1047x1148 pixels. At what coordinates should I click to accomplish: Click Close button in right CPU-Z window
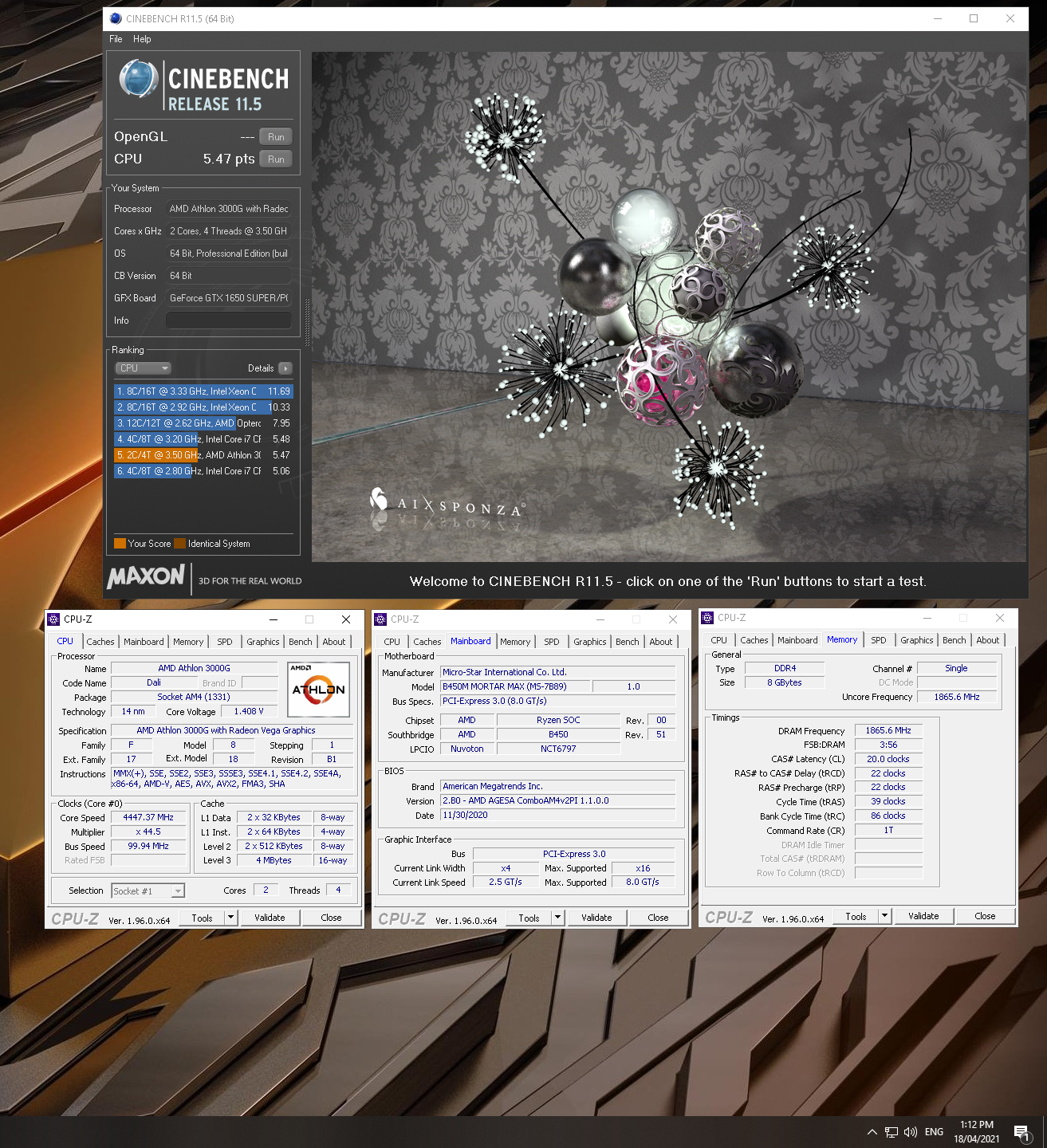coord(985,917)
